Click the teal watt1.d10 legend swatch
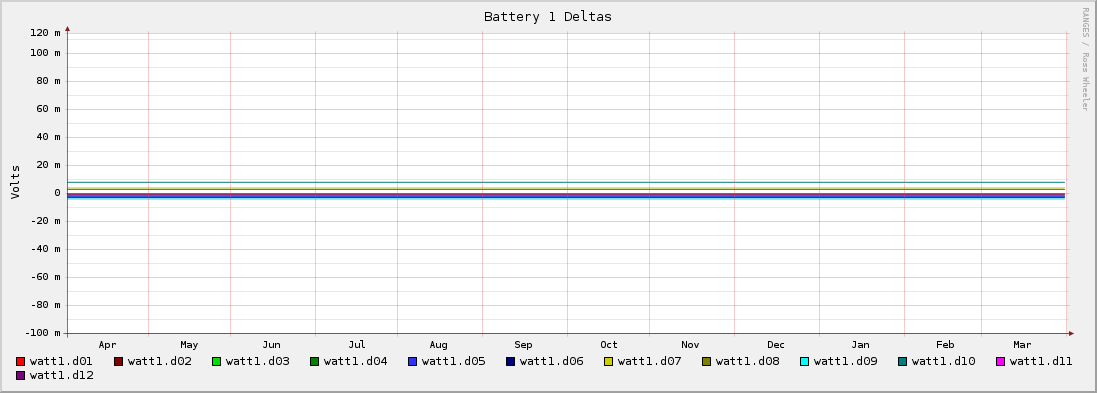This screenshot has height=393, width=1097. (x=902, y=362)
